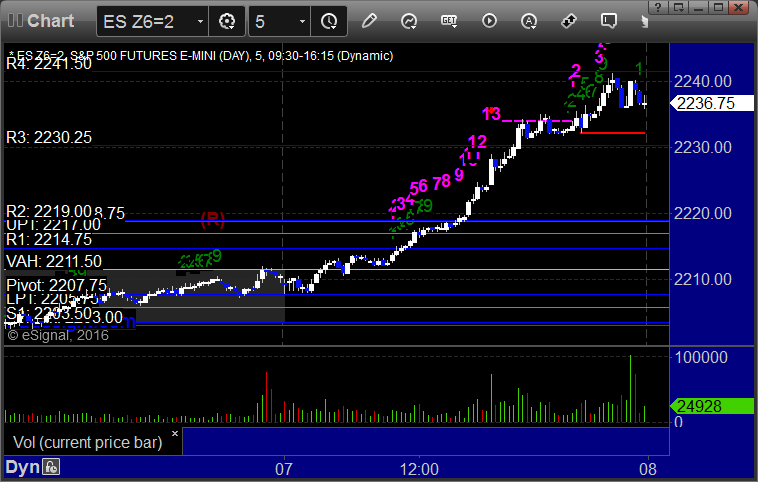Click the Chart title grip handle

tap(15, 21)
